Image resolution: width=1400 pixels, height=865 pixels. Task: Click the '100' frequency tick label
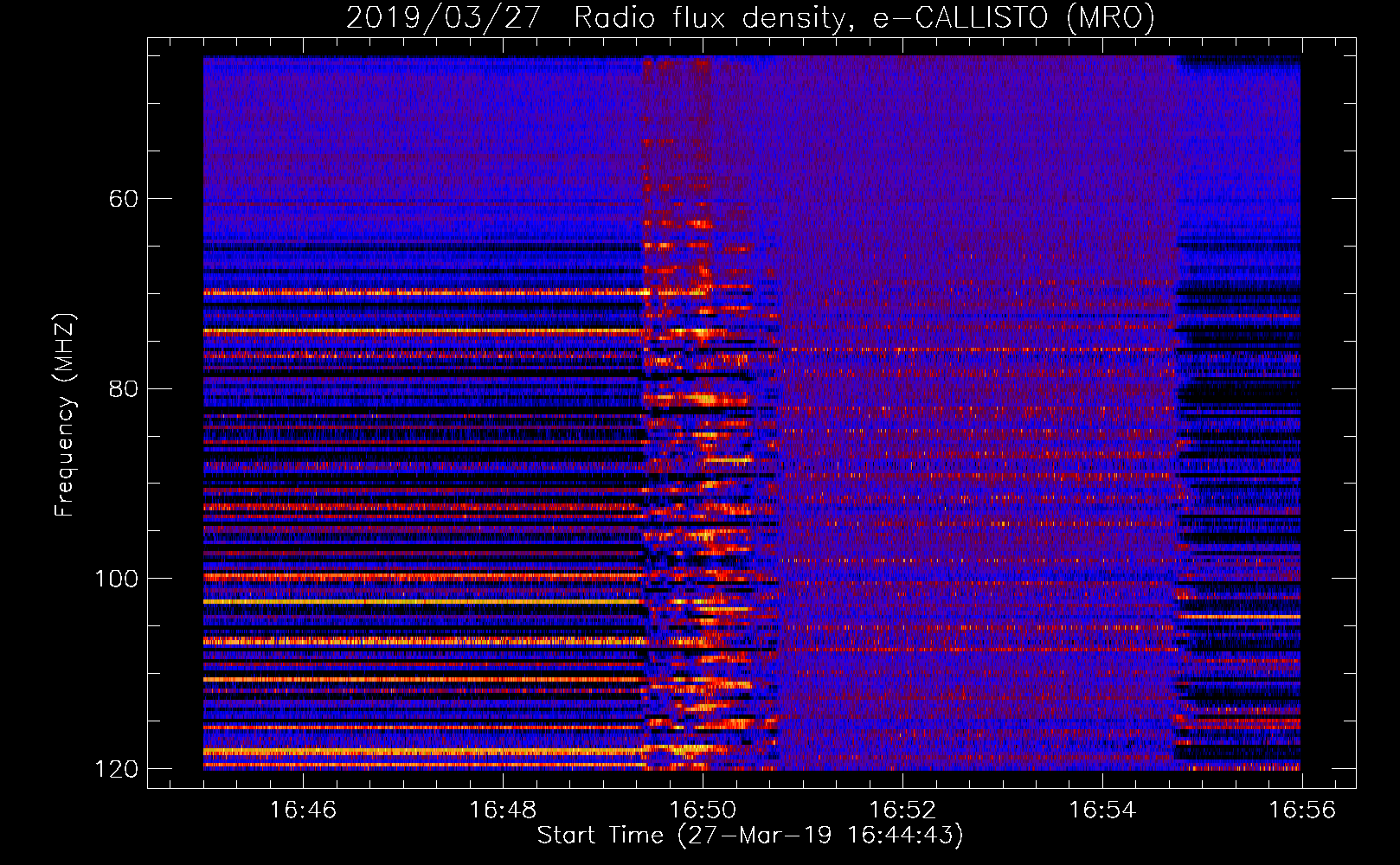(115, 579)
